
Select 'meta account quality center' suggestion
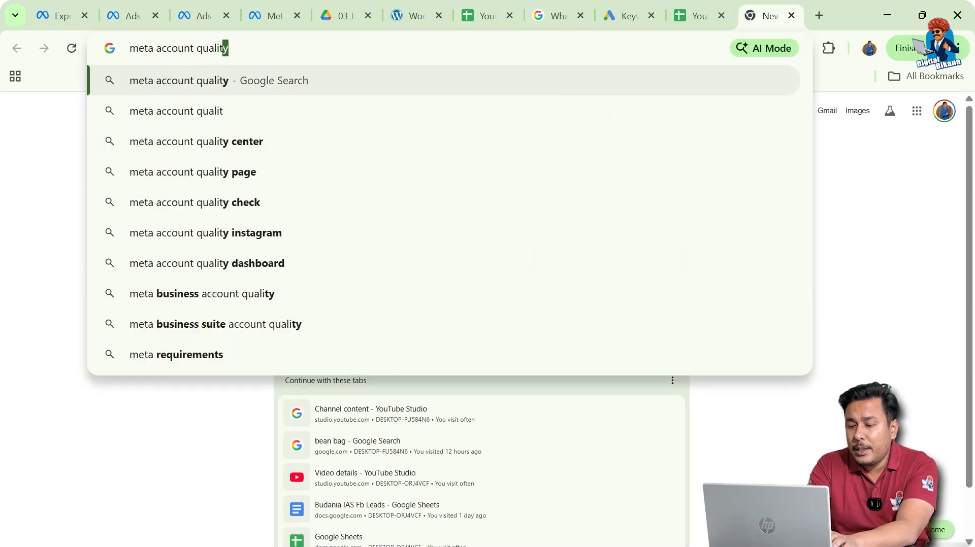click(444, 141)
